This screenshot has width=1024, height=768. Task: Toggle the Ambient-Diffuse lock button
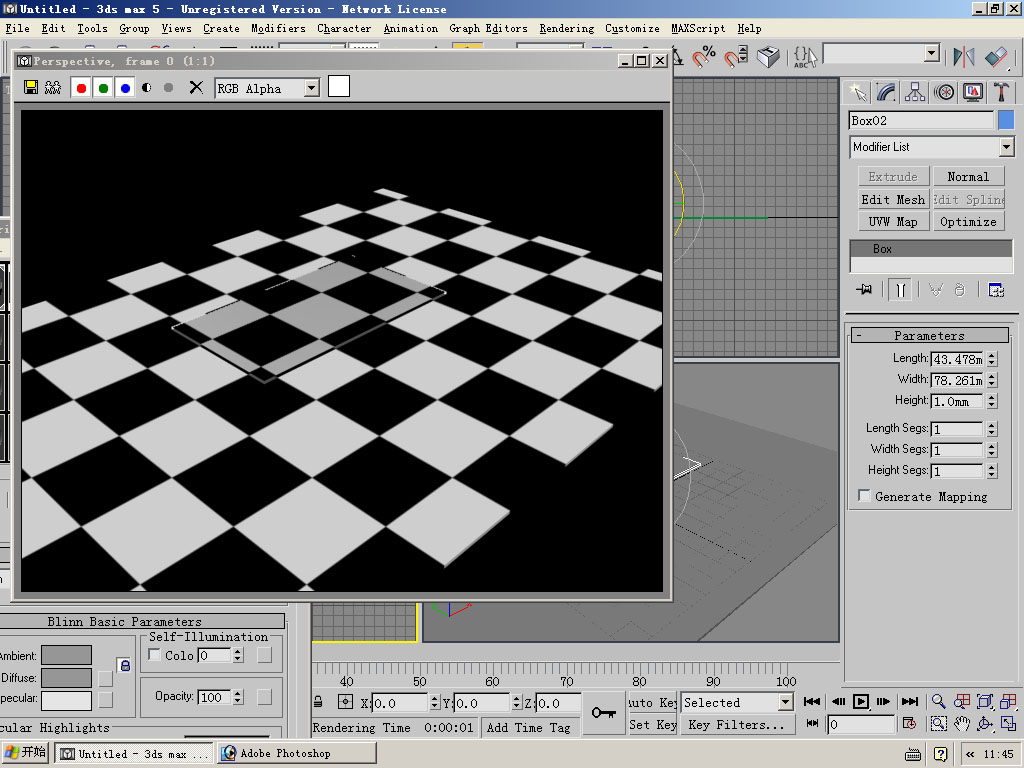[125, 665]
